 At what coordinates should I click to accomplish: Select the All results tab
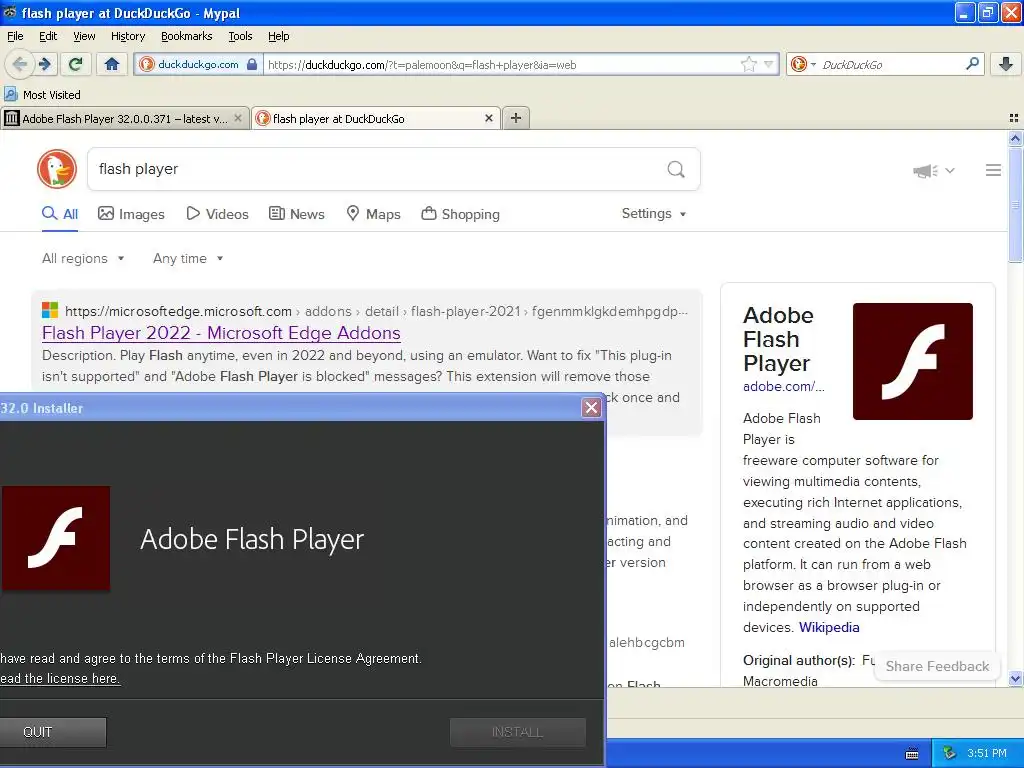pyautogui.click(x=60, y=214)
